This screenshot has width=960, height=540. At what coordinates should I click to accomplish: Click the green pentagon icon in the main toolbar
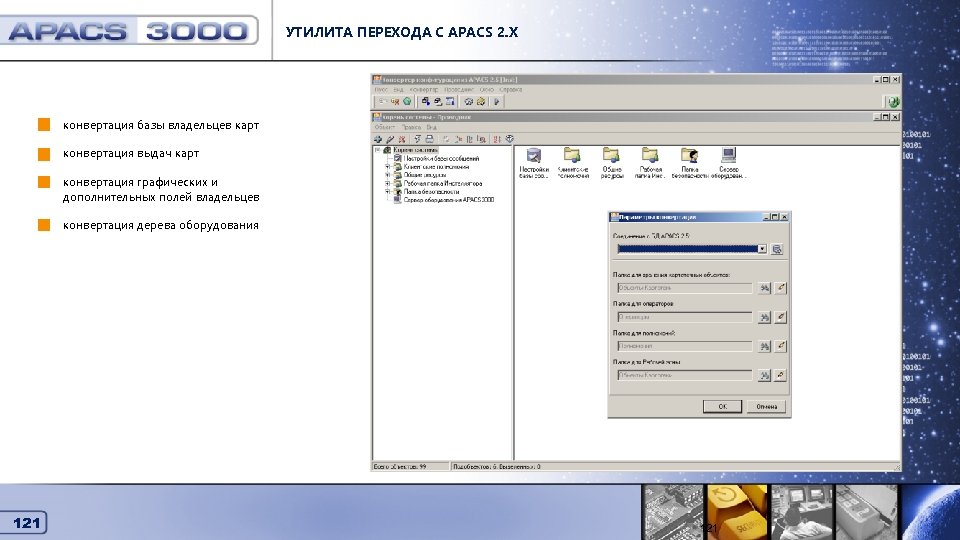407,102
